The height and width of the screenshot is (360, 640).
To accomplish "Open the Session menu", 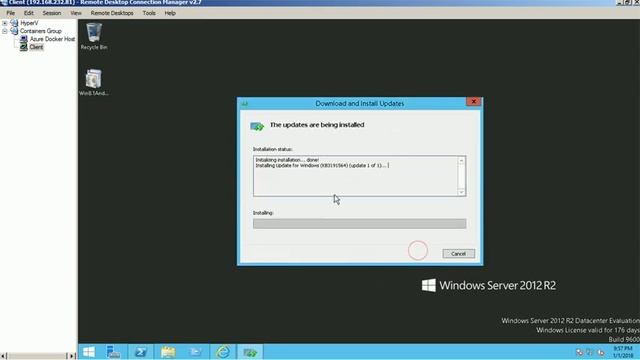I will coord(52,13).
